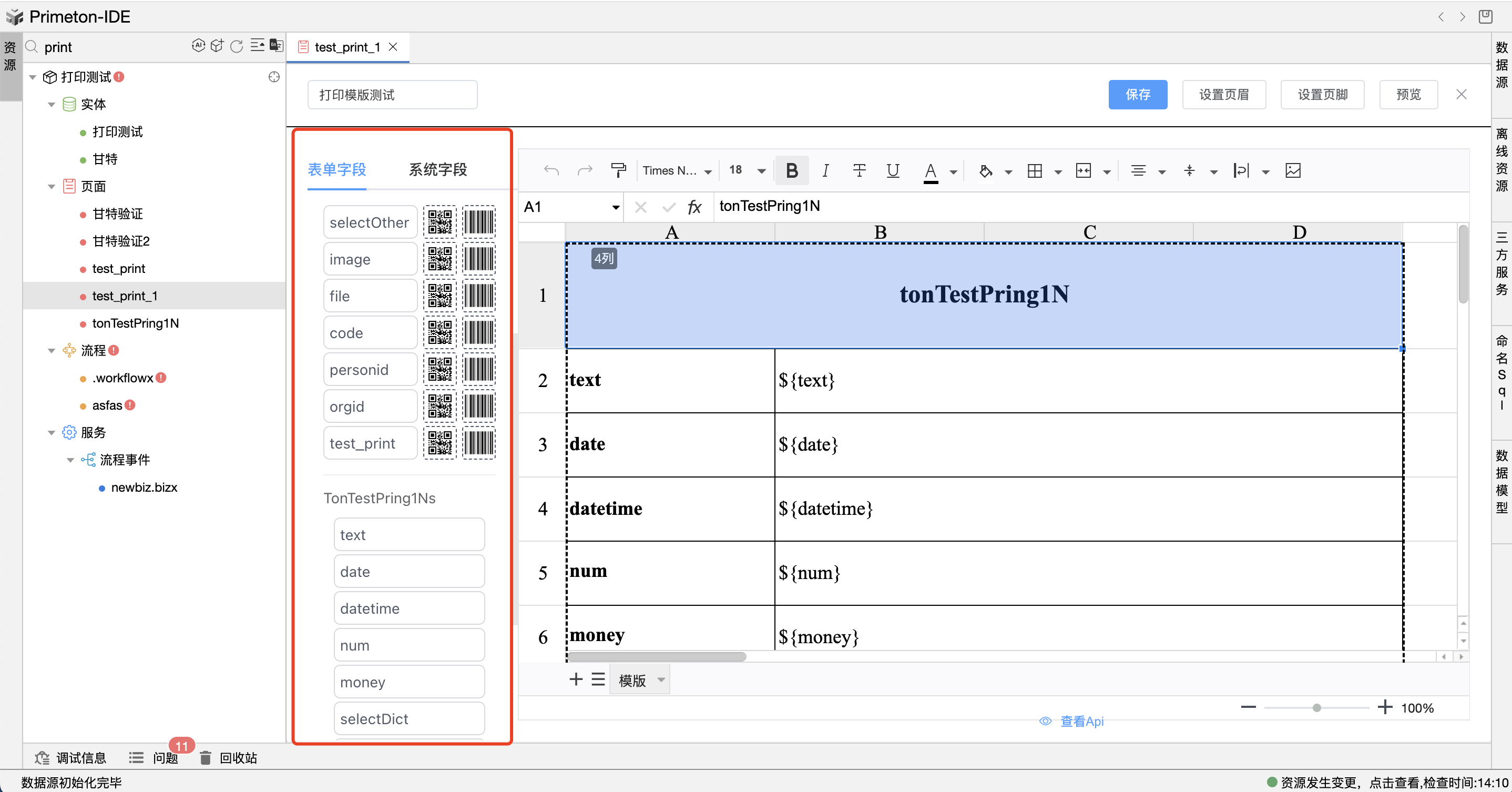Screen dimensions: 1512x792
Task: Click the undo arrow icon
Action: tap(551, 171)
